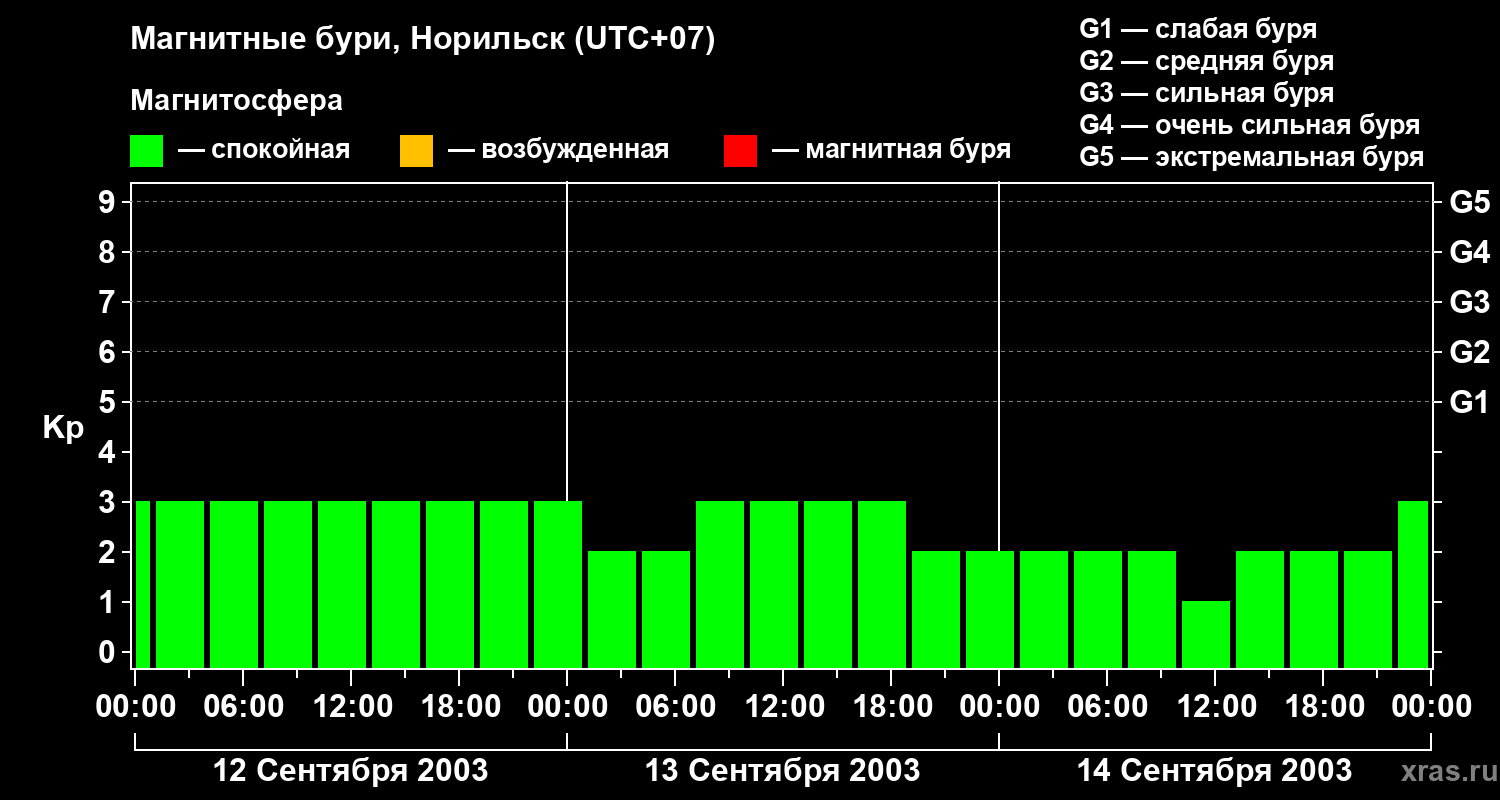This screenshot has width=1500, height=800.
Task: Click legend line 'G1 — слабая буря'
Action: coord(1198,29)
